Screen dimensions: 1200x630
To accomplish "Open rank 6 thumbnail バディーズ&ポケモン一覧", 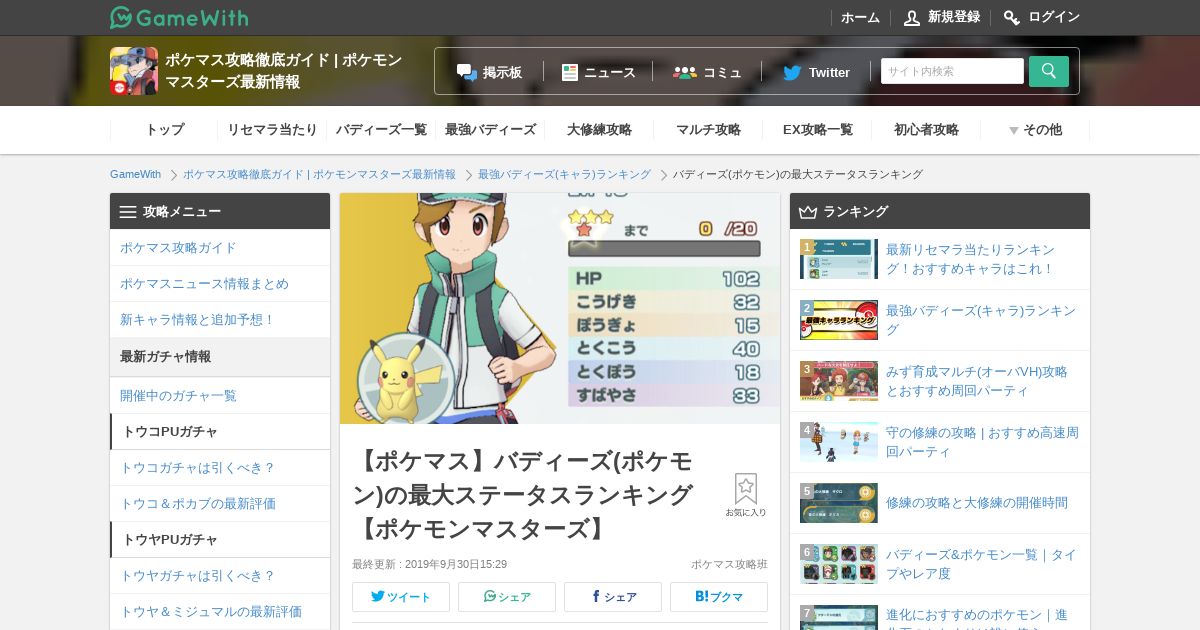I will point(839,564).
